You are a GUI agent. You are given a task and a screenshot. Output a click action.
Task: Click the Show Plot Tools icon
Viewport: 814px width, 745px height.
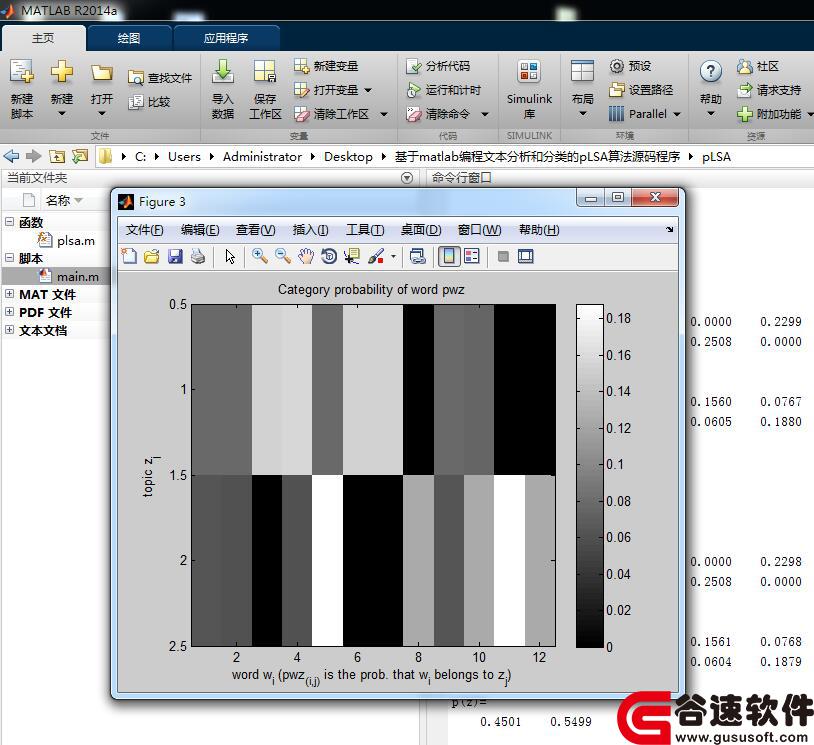click(x=525, y=256)
